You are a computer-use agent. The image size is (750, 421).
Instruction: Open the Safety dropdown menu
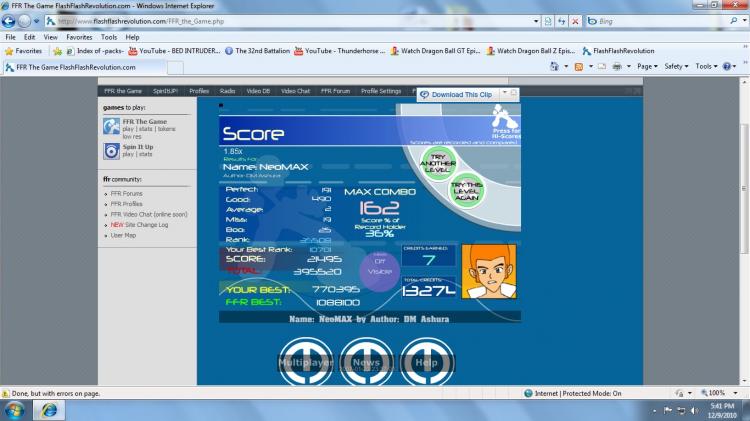pos(676,66)
